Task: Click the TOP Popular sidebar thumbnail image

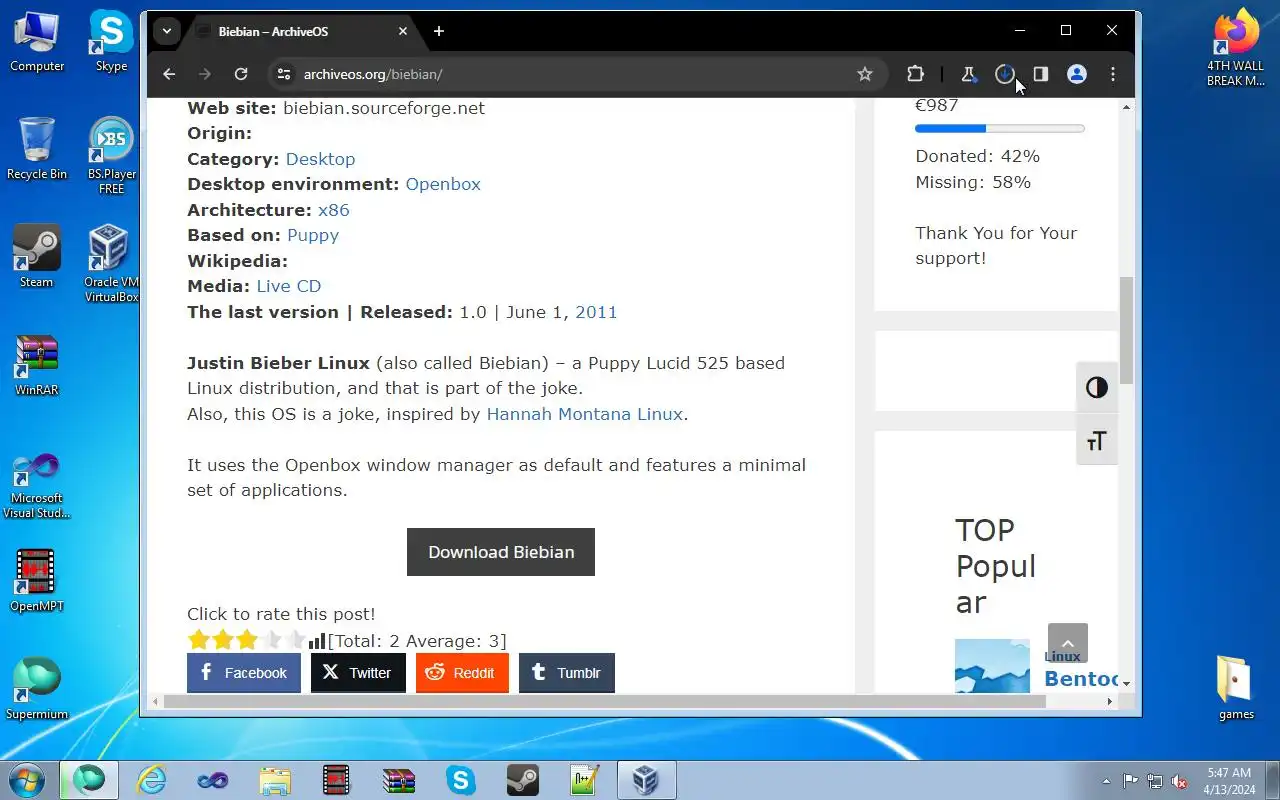Action: [992, 666]
